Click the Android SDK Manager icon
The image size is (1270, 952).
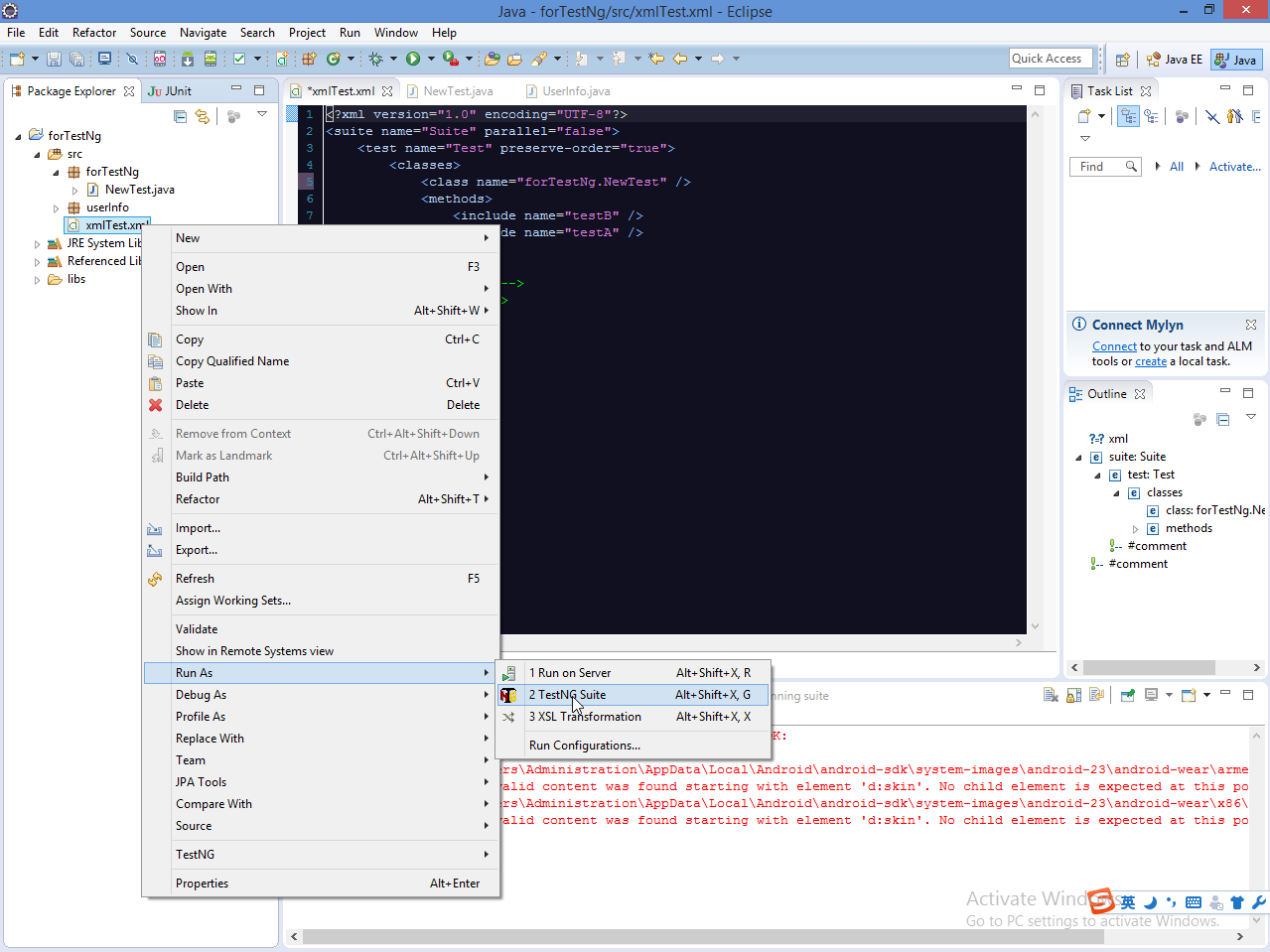coord(187,59)
